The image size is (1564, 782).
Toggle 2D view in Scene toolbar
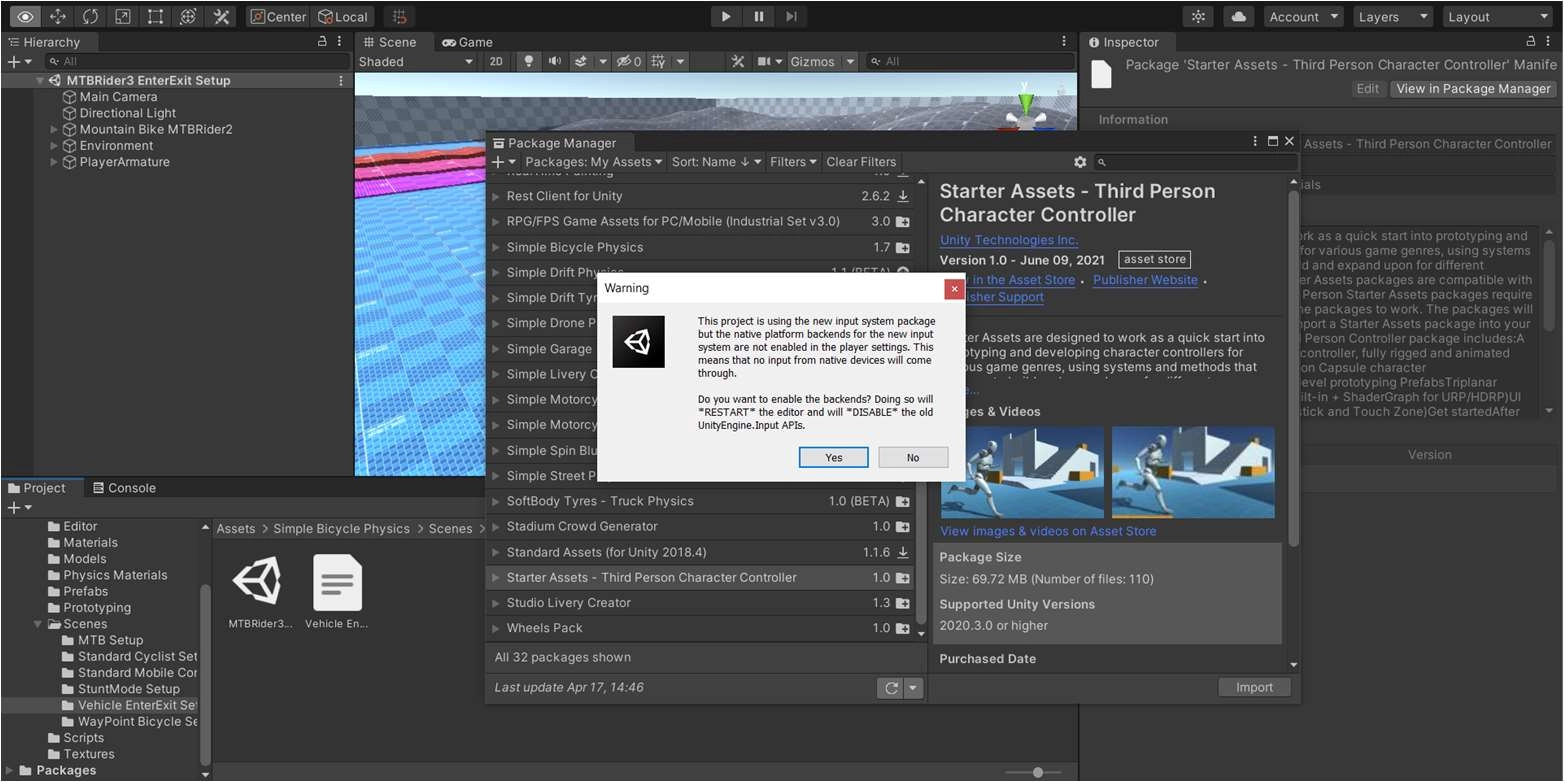click(x=496, y=61)
